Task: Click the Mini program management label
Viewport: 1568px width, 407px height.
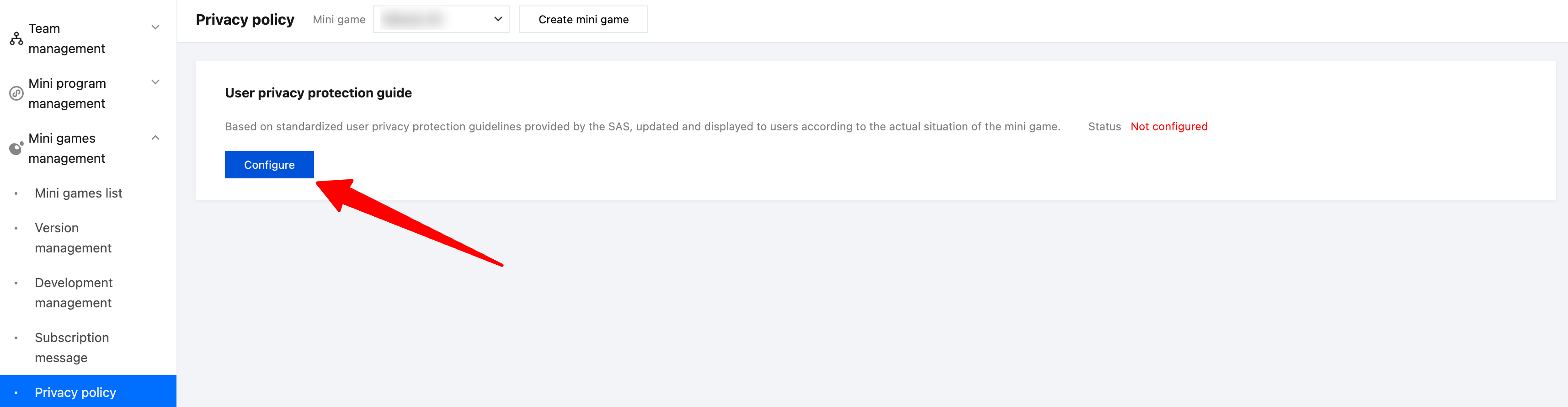Action: pos(67,93)
